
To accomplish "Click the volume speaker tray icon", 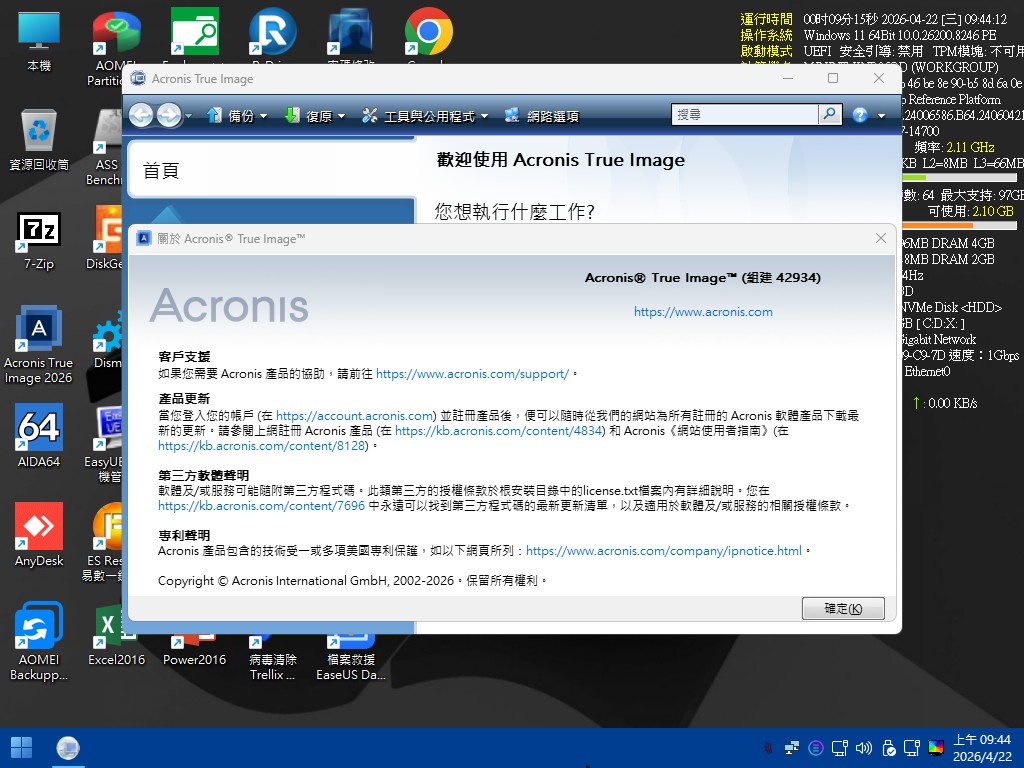I will tap(863, 747).
